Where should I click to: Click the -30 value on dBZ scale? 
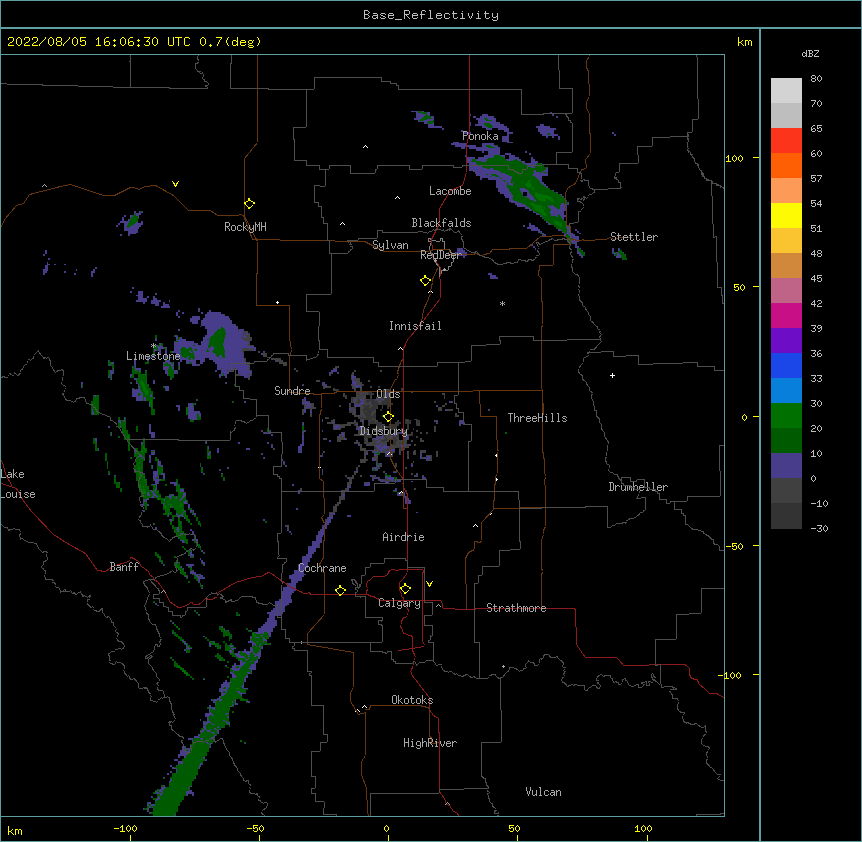pos(819,528)
